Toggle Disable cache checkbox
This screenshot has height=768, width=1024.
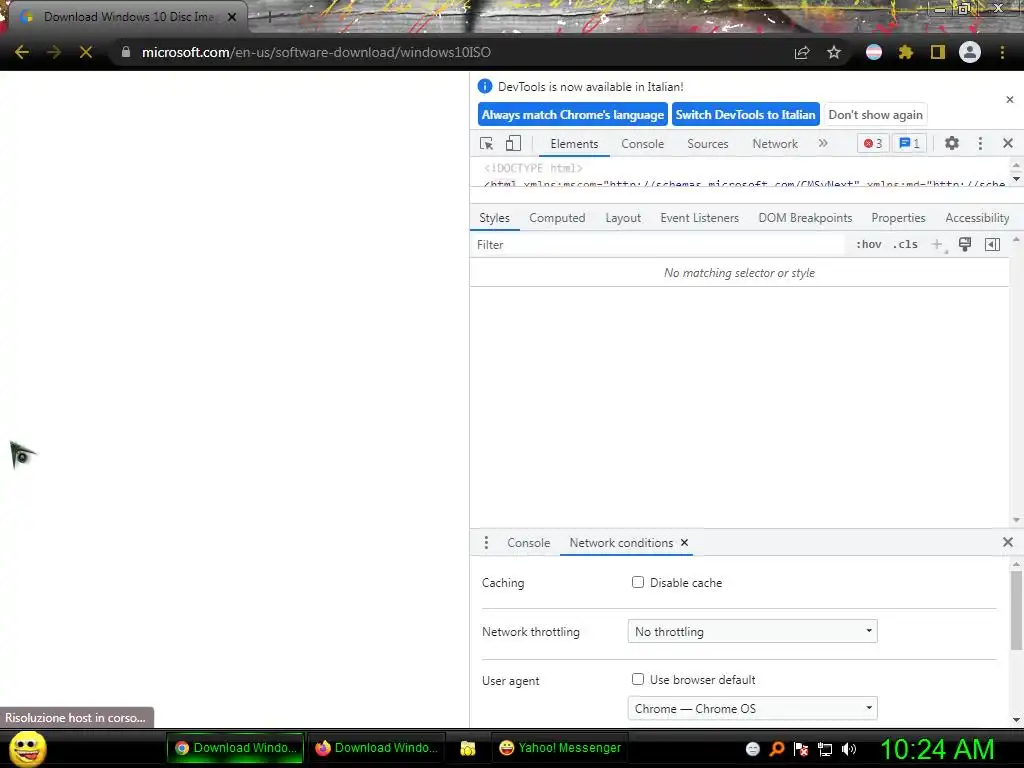coord(638,582)
